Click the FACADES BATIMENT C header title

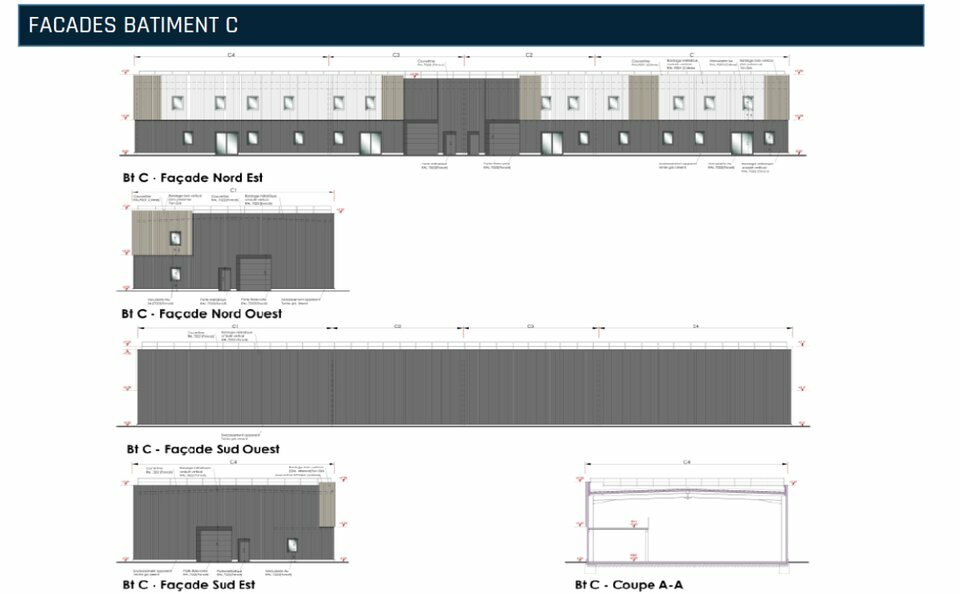[x=133, y=26]
